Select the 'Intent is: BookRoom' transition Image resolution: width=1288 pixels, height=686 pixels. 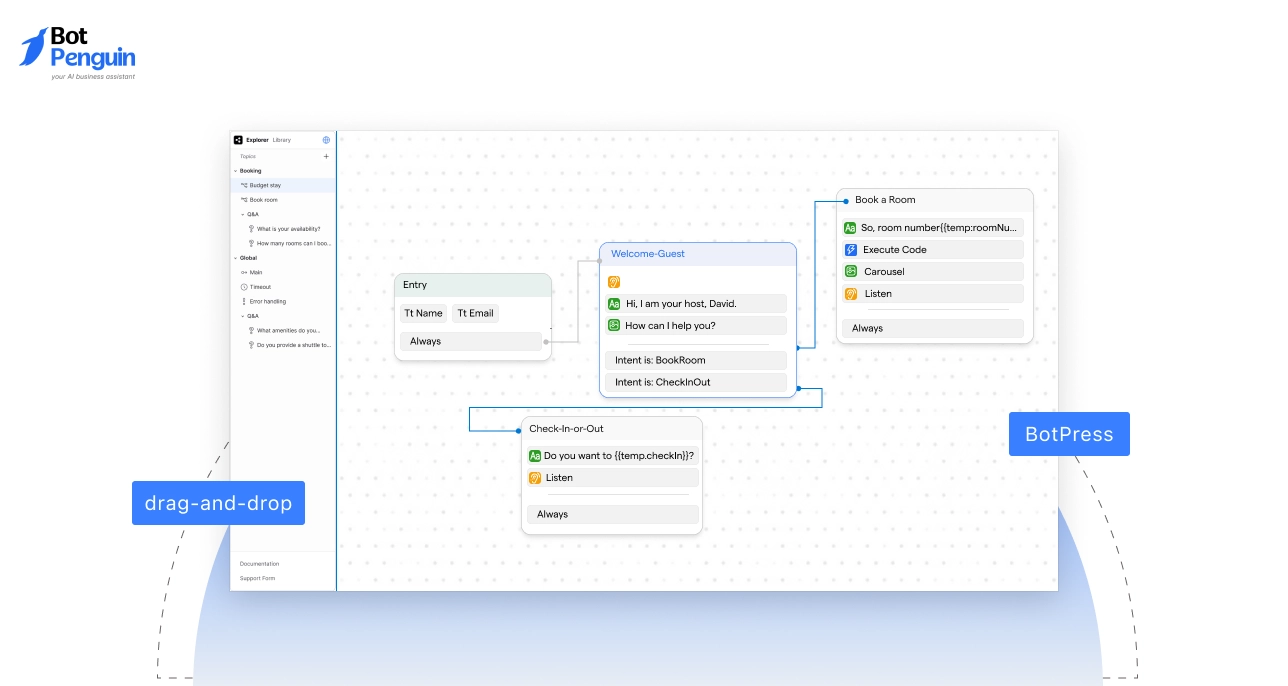click(695, 360)
